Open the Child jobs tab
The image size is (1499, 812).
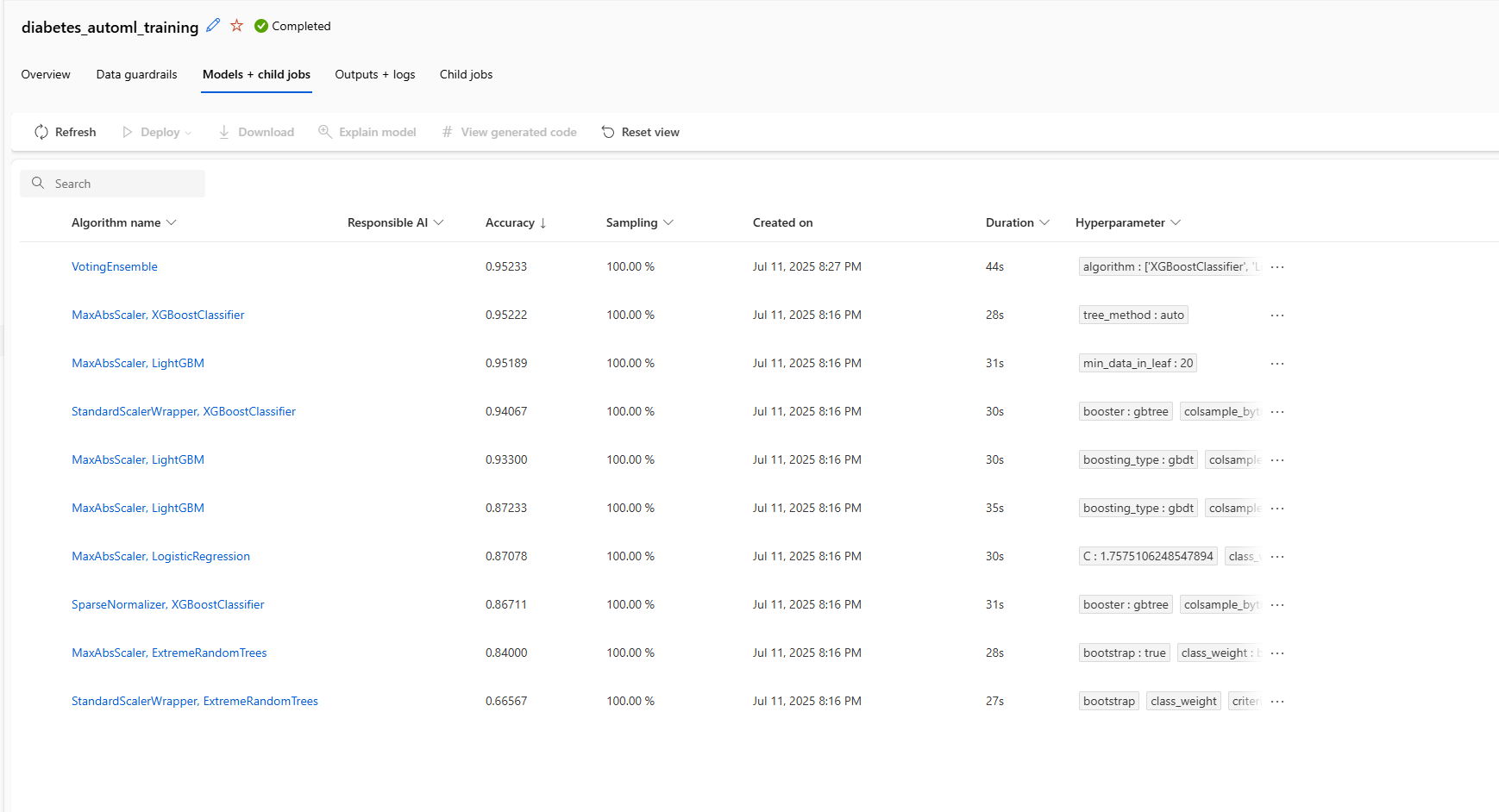[466, 74]
